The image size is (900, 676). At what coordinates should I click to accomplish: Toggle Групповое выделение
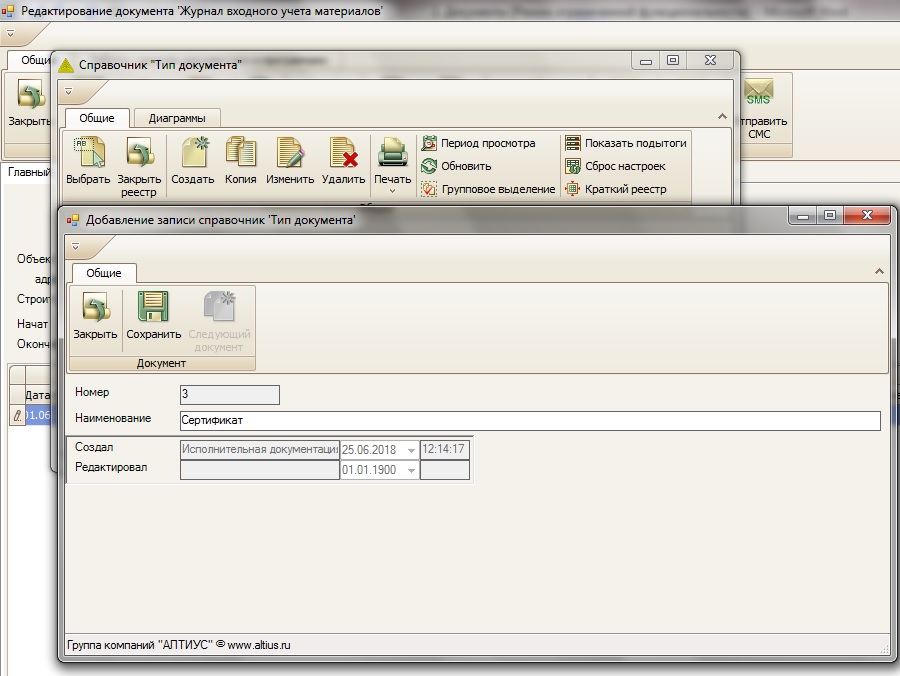[x=488, y=189]
